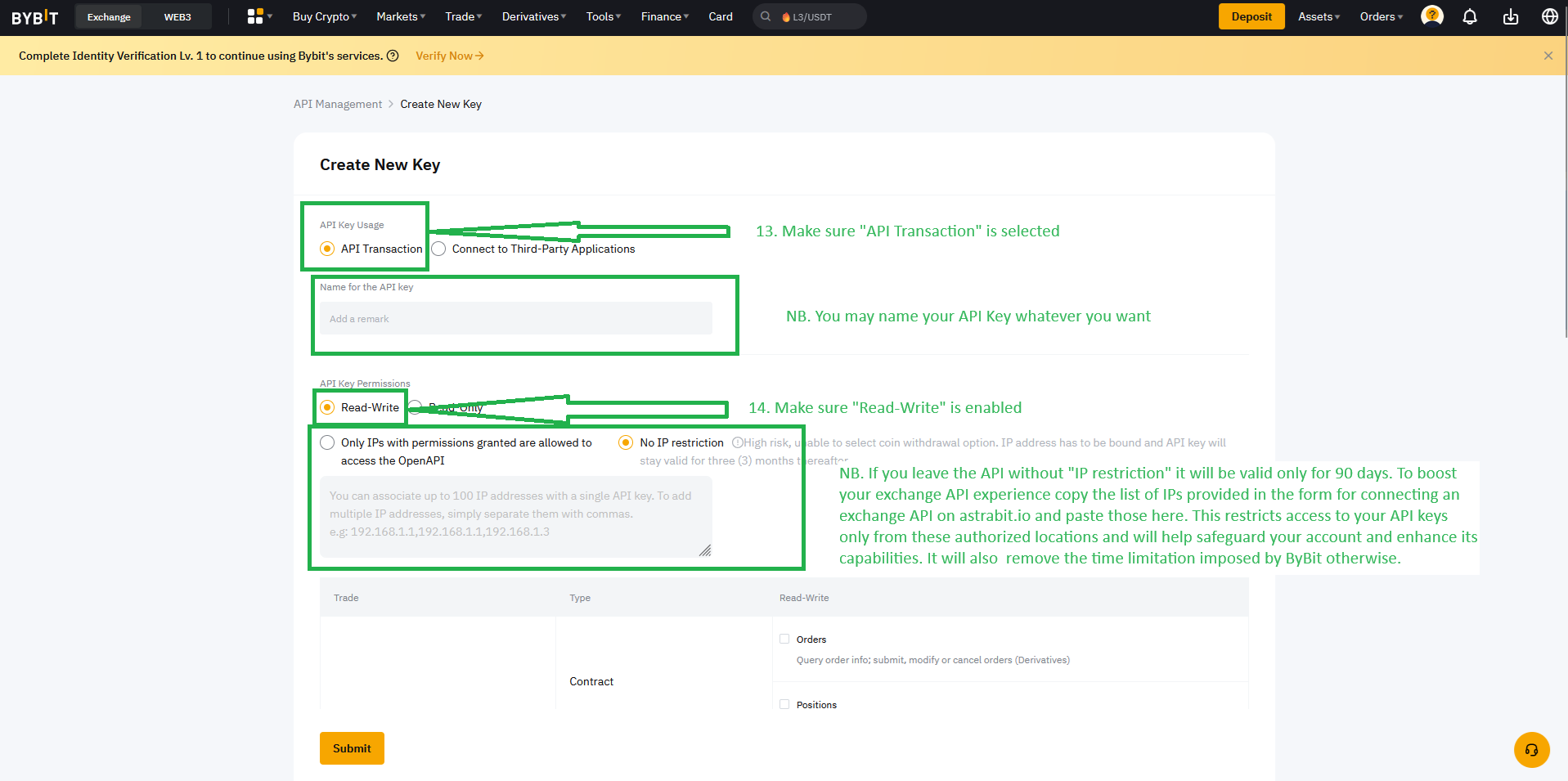Click the search magnifier icon
The height and width of the screenshot is (781, 1568).
[x=766, y=16]
